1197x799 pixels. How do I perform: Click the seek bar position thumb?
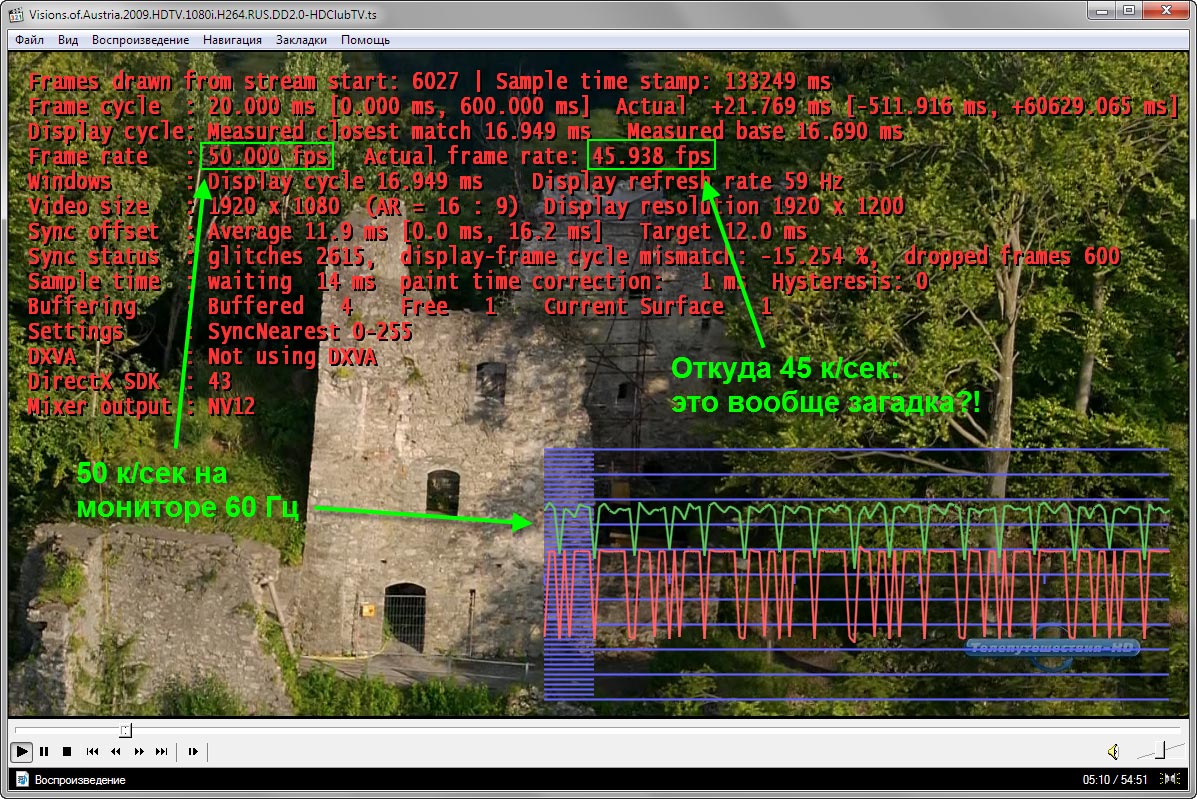125,730
